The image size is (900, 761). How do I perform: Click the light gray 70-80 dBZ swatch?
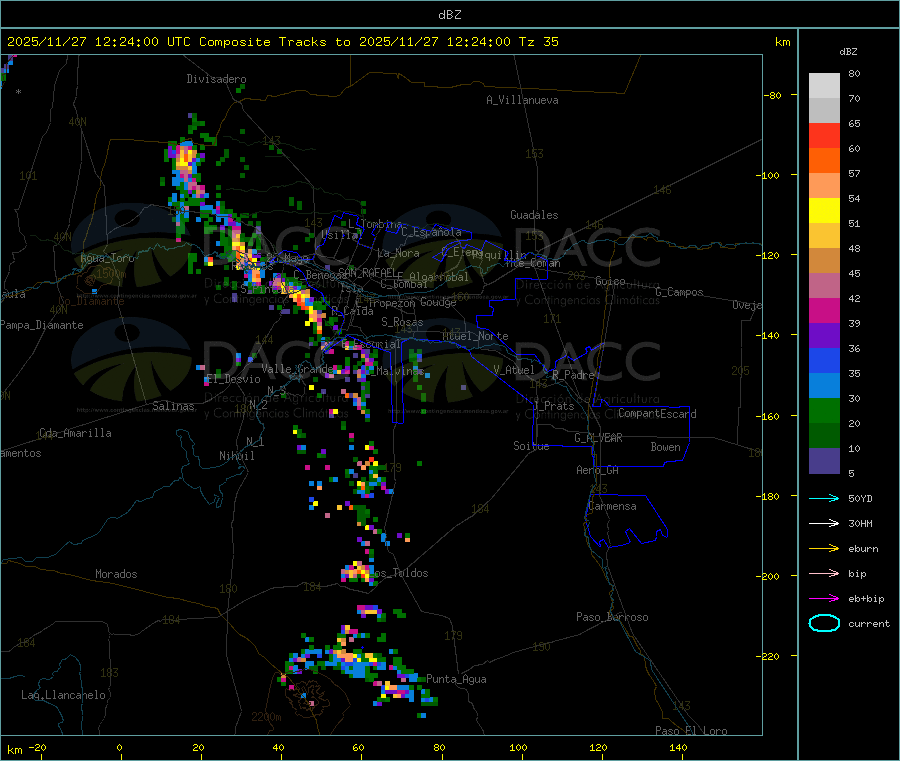click(824, 86)
